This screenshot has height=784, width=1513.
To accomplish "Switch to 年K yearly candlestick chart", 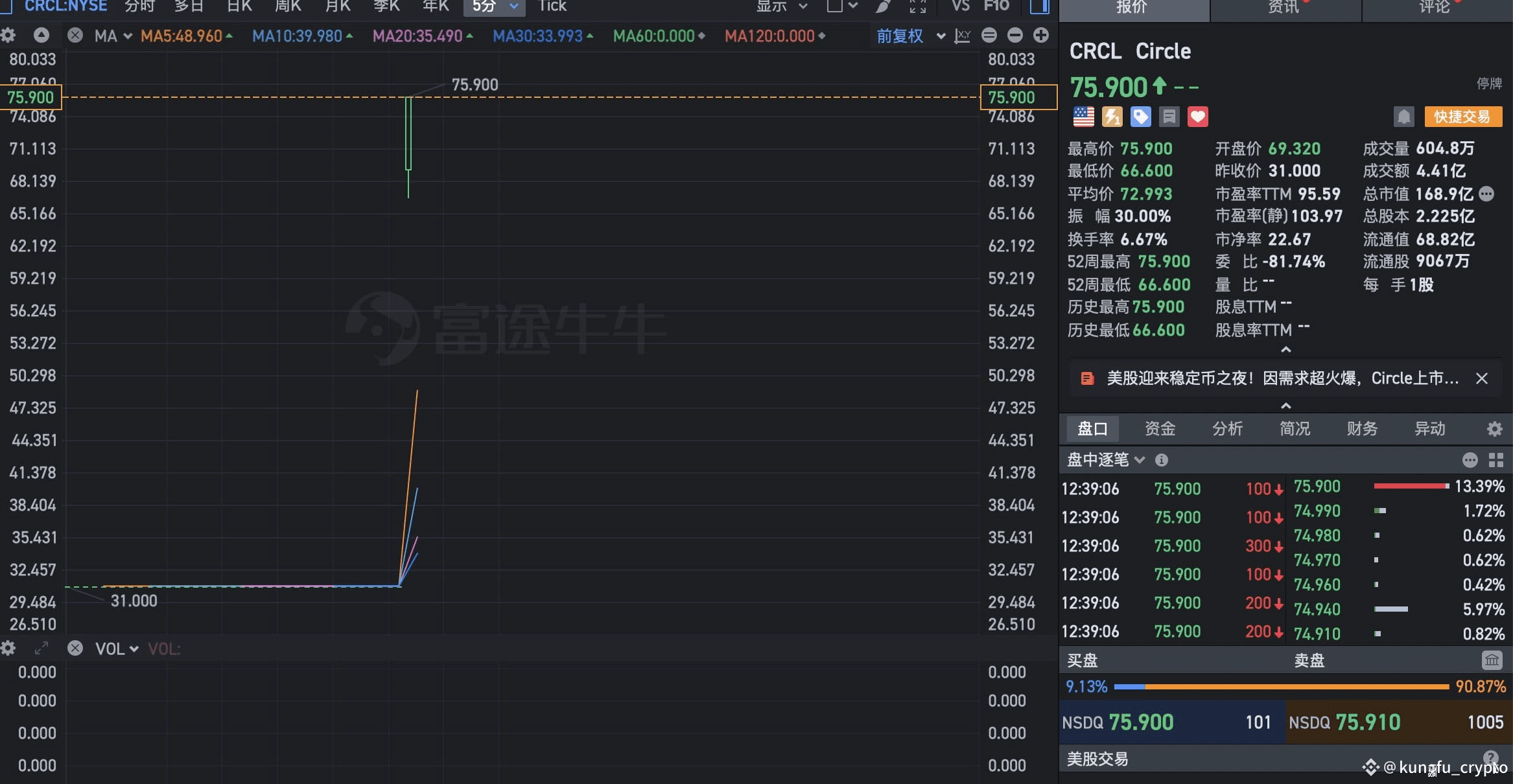I will (x=436, y=6).
